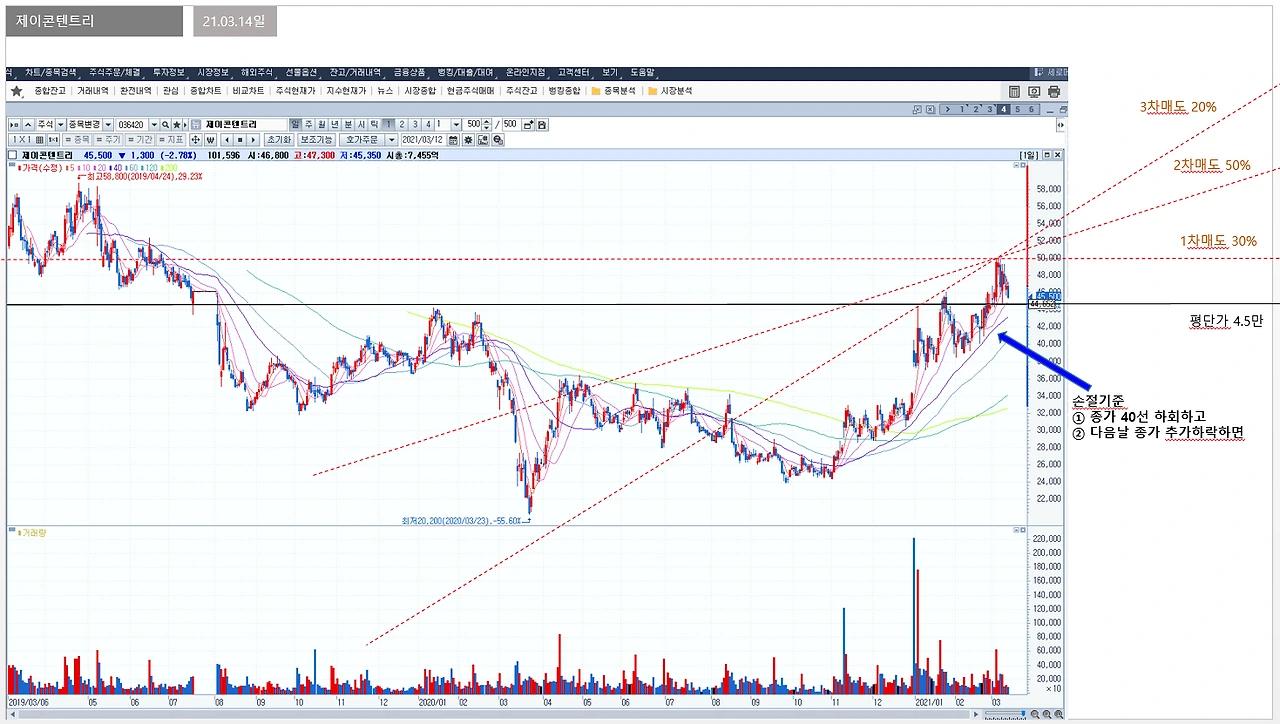
Task: Click the next arrow playback button
Action: (253, 140)
